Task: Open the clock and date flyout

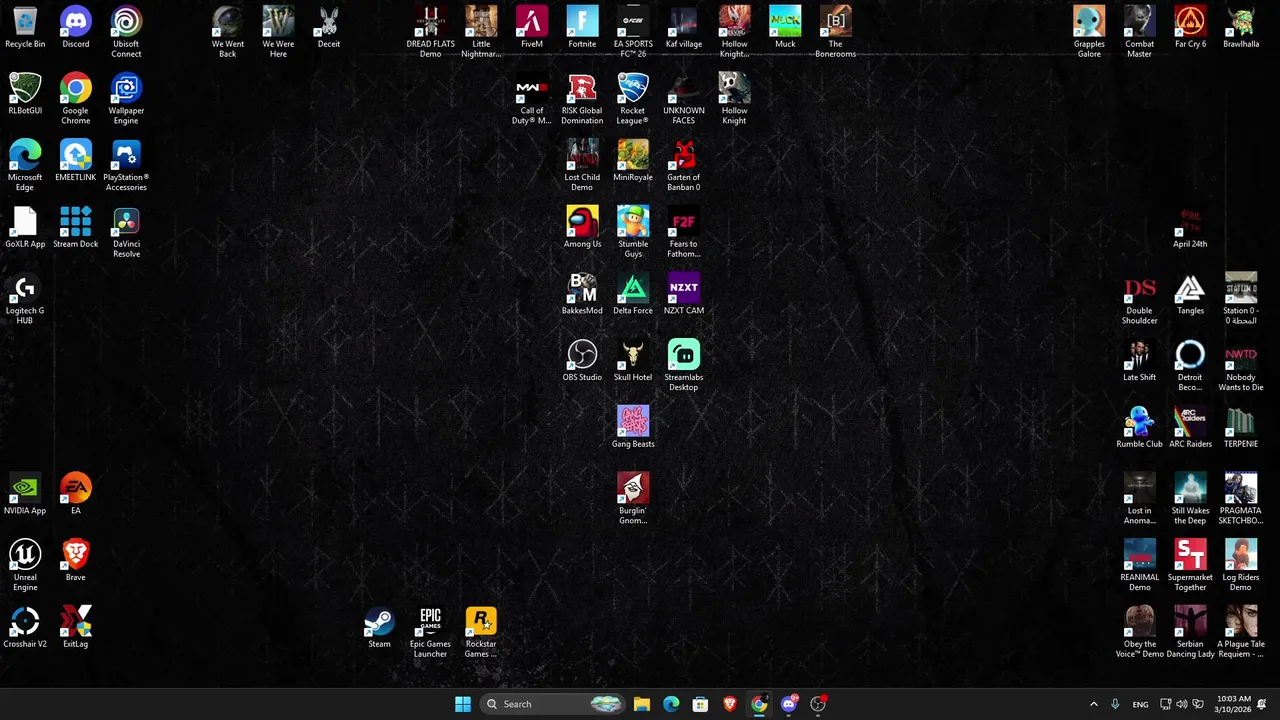Action: click(1233, 704)
